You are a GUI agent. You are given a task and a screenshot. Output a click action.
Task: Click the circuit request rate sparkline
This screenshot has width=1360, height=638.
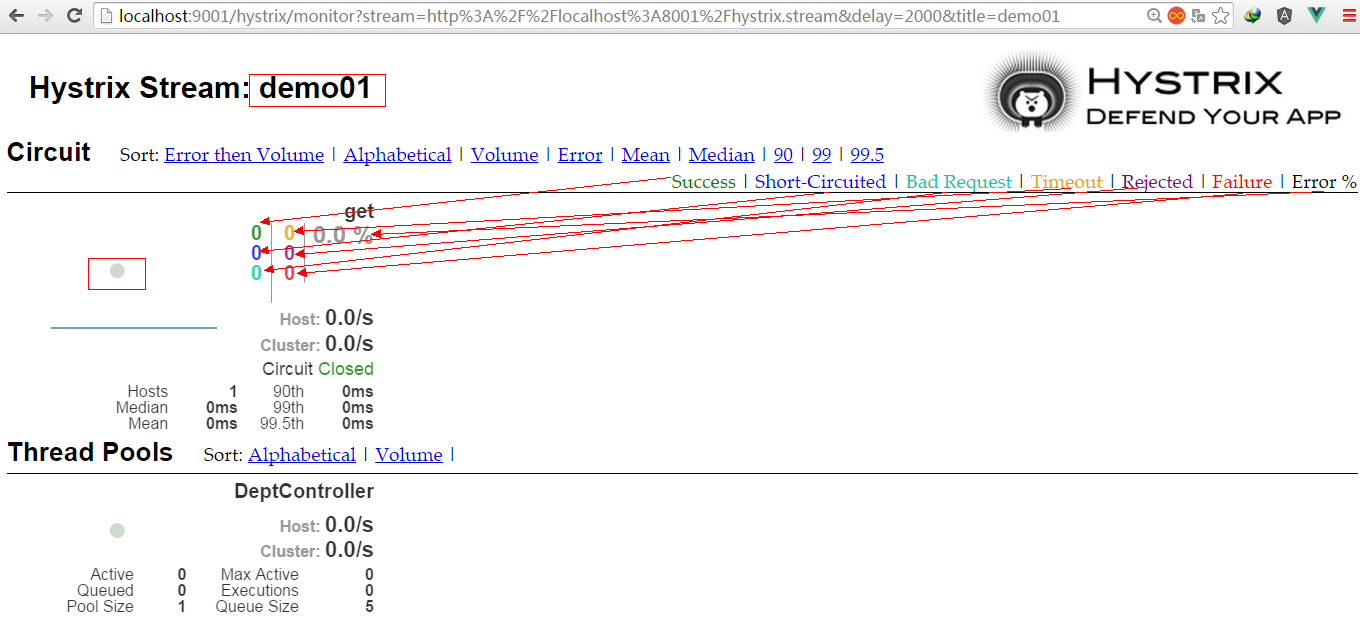point(134,327)
